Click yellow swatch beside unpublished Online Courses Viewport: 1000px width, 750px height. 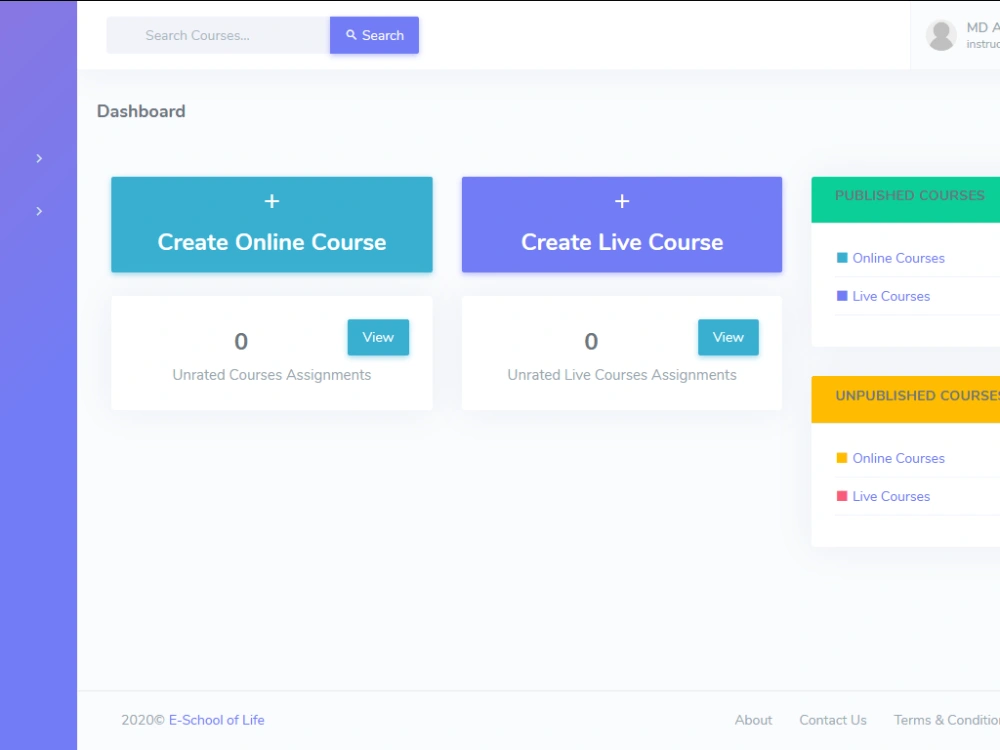tap(842, 458)
